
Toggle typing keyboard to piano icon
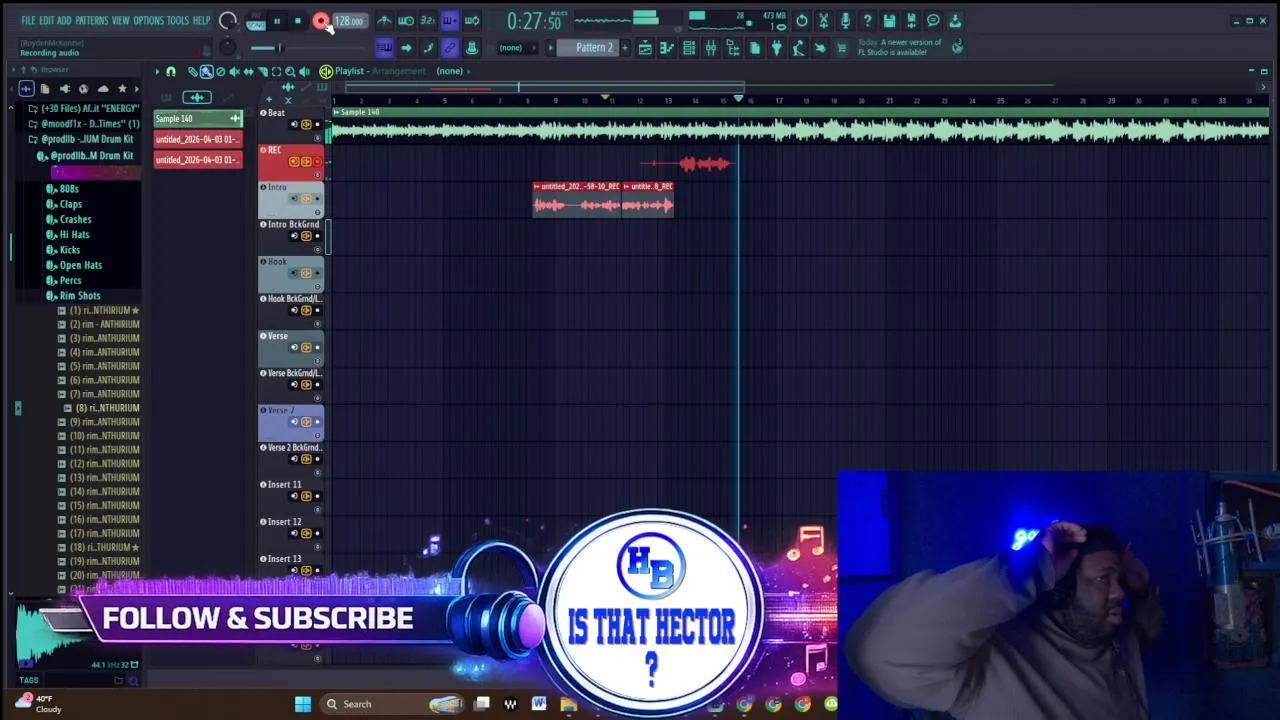coord(384,48)
